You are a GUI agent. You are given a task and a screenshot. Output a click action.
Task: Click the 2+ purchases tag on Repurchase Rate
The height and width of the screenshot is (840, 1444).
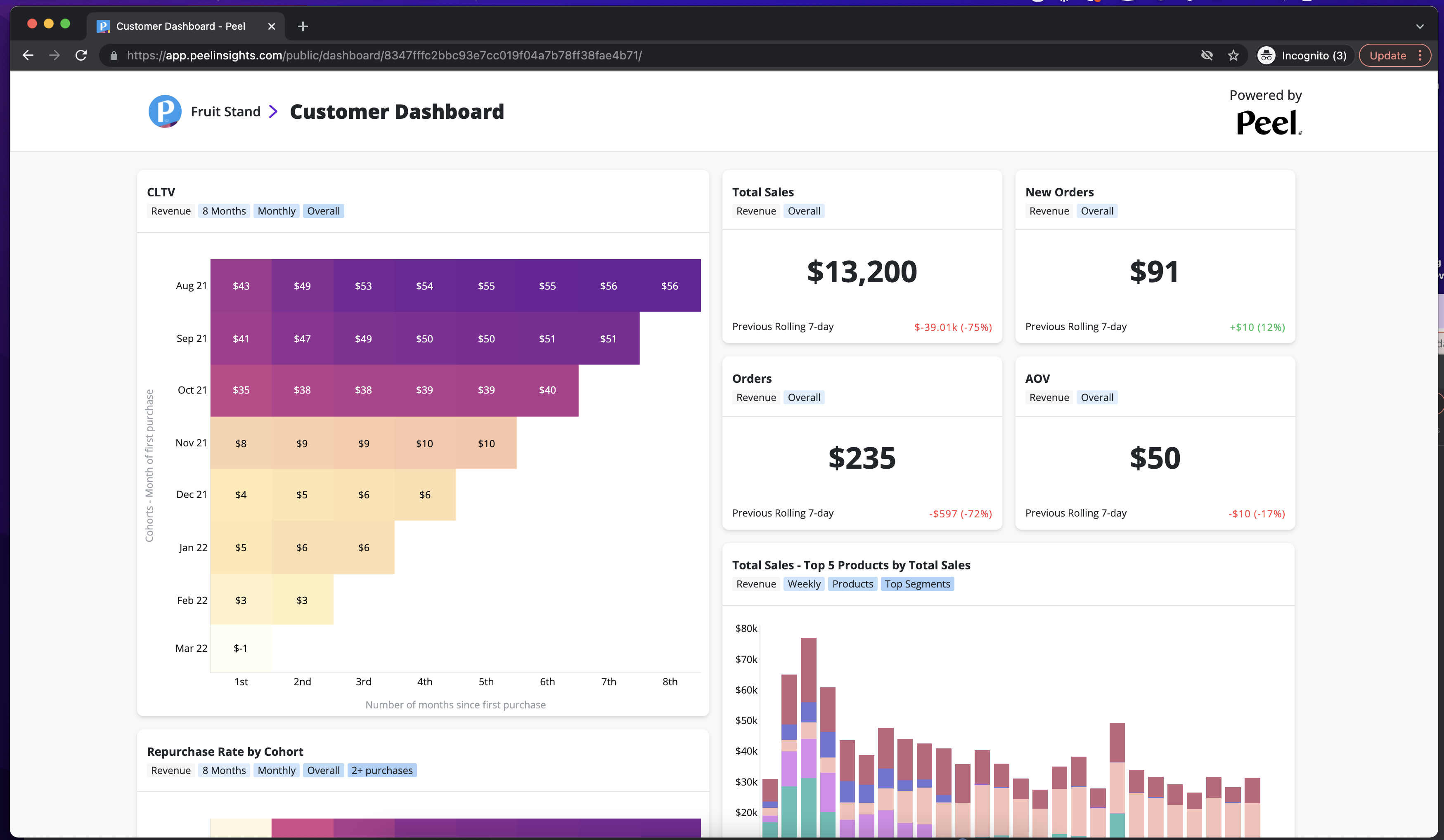(x=381, y=771)
